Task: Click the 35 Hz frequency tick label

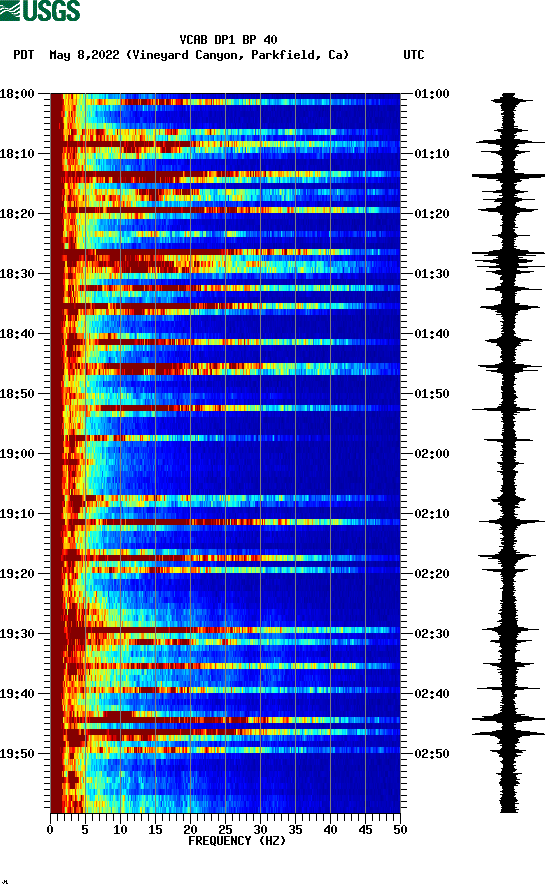Action: pos(295,830)
